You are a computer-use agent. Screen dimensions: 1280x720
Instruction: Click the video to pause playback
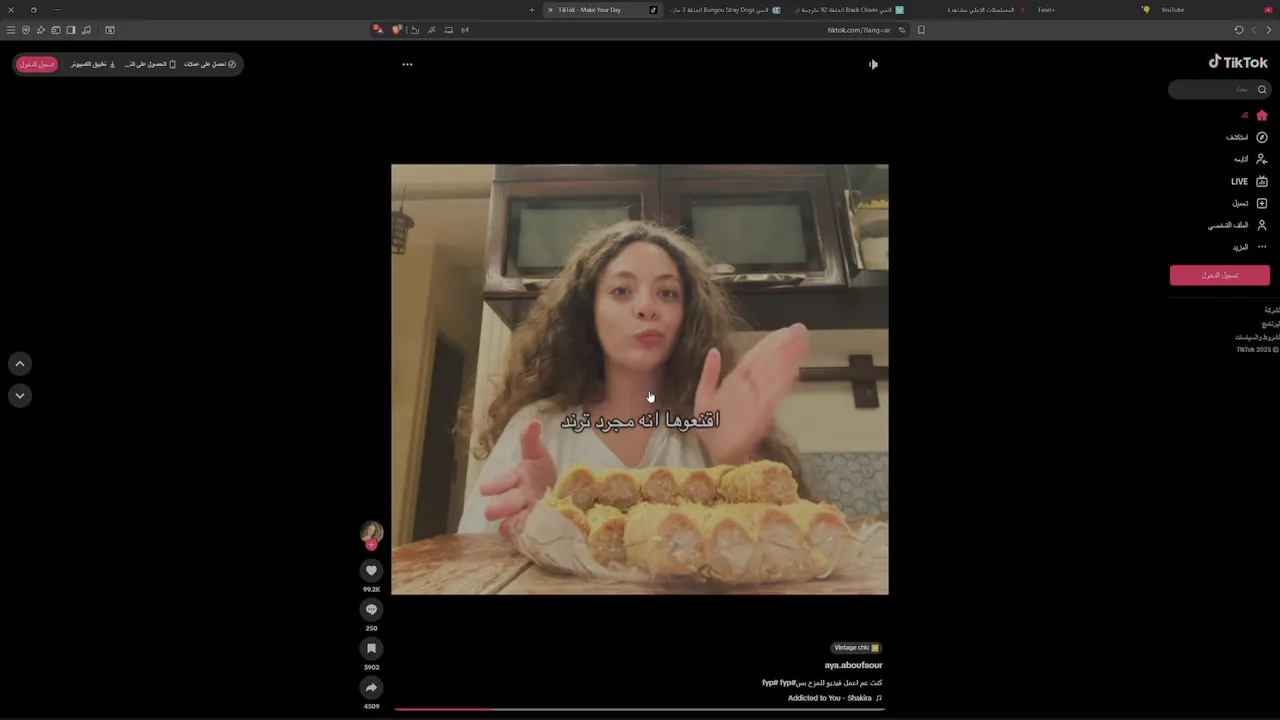[x=640, y=379]
